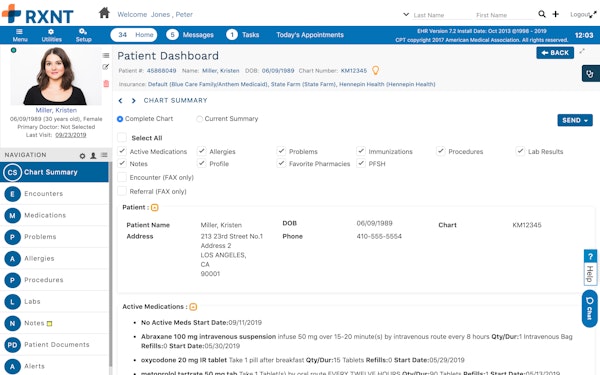
Task: Uncheck Favorite Pharmacies checkbox
Action: (x=281, y=163)
